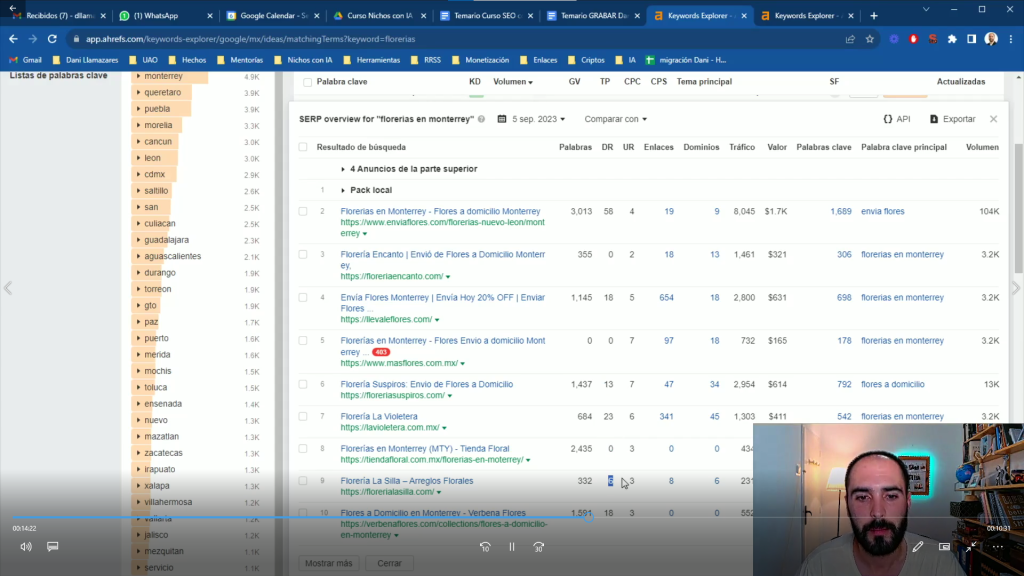Open the Herramientas bookmark folder
The image size is (1024, 576).
pyautogui.click(x=371, y=60)
